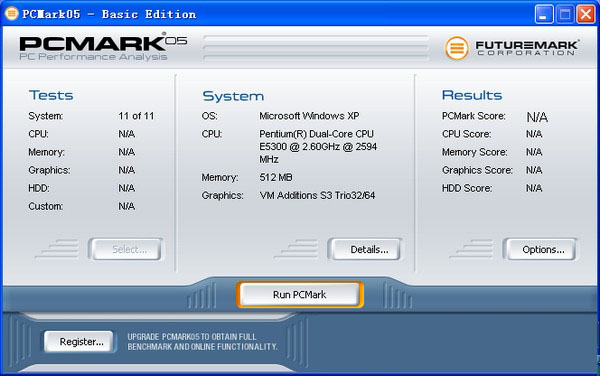Click the PCMark05 logo
The width and height of the screenshot is (600, 376).
pyautogui.click(x=103, y=47)
